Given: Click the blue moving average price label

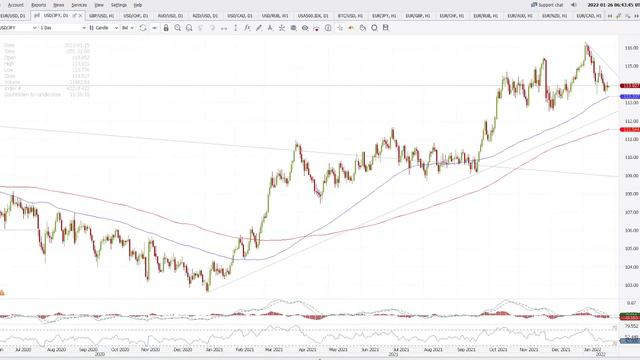Looking at the screenshot, I should pyautogui.click(x=630, y=97).
